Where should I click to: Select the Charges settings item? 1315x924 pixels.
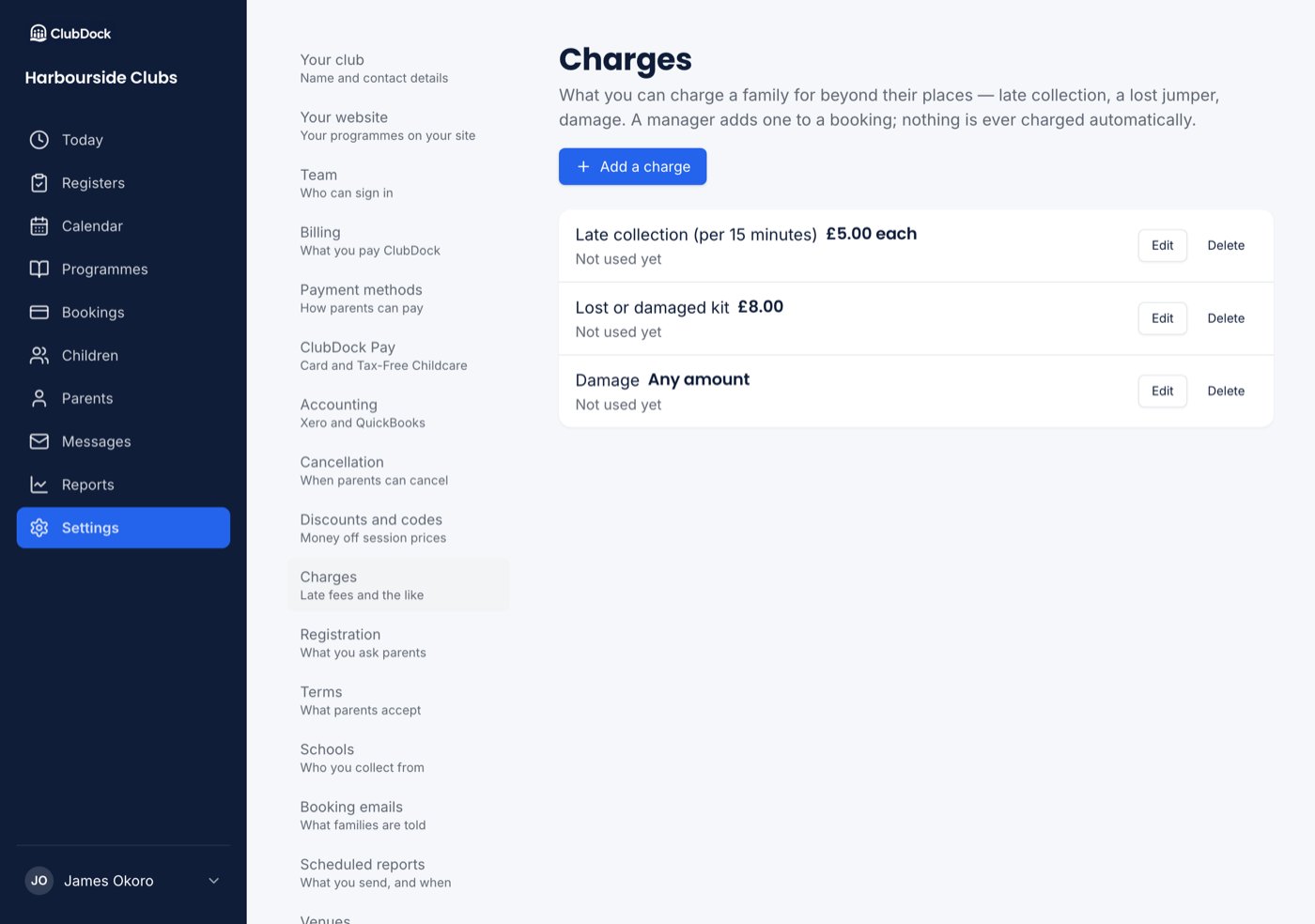click(x=398, y=585)
